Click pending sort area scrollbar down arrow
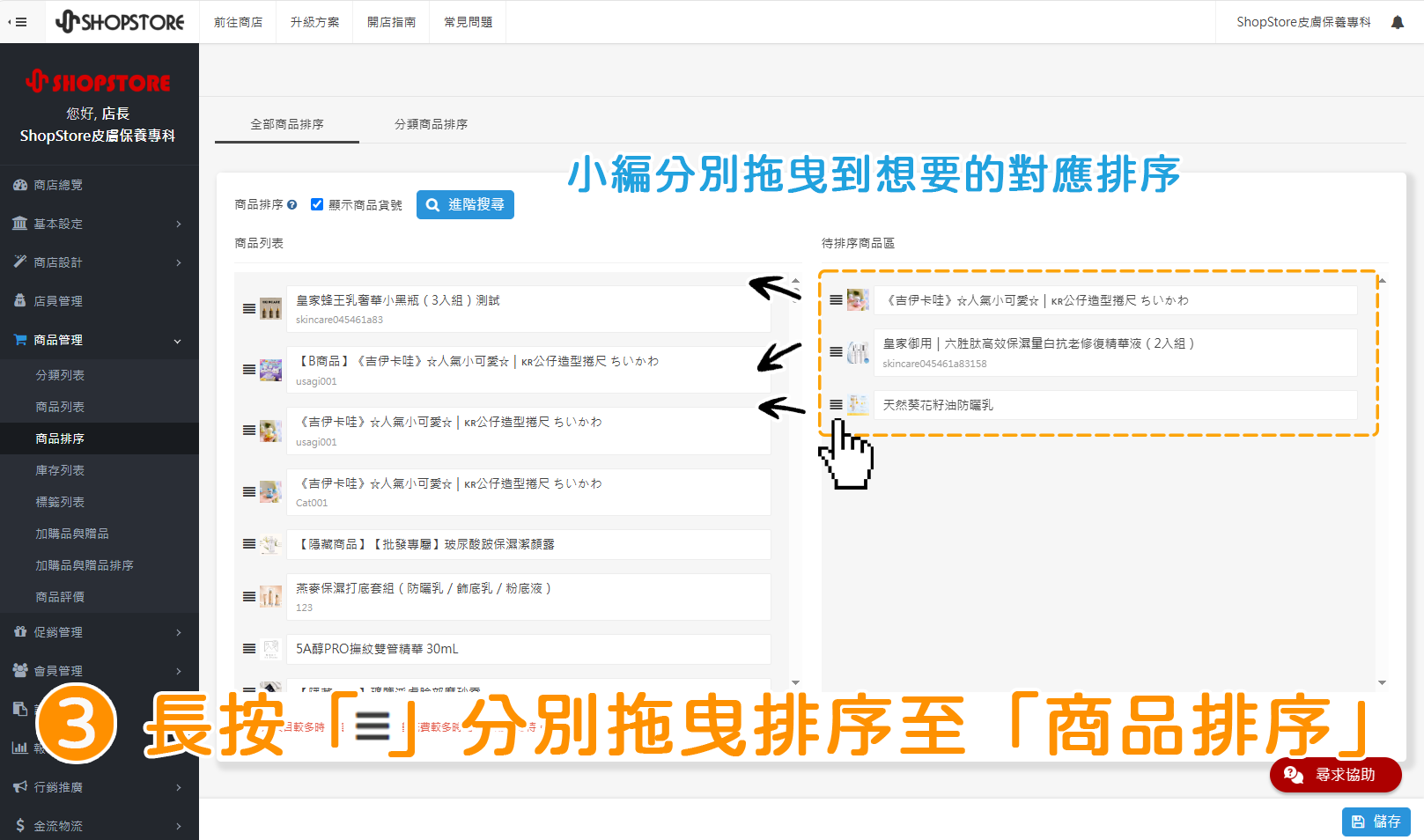The image size is (1424, 840). point(1382,682)
